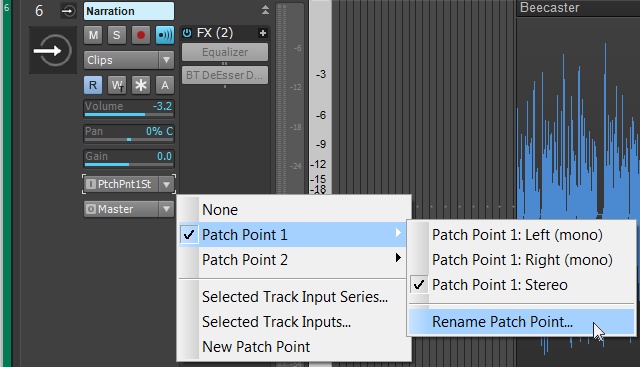Click the Clips edit filter field

[121, 60]
